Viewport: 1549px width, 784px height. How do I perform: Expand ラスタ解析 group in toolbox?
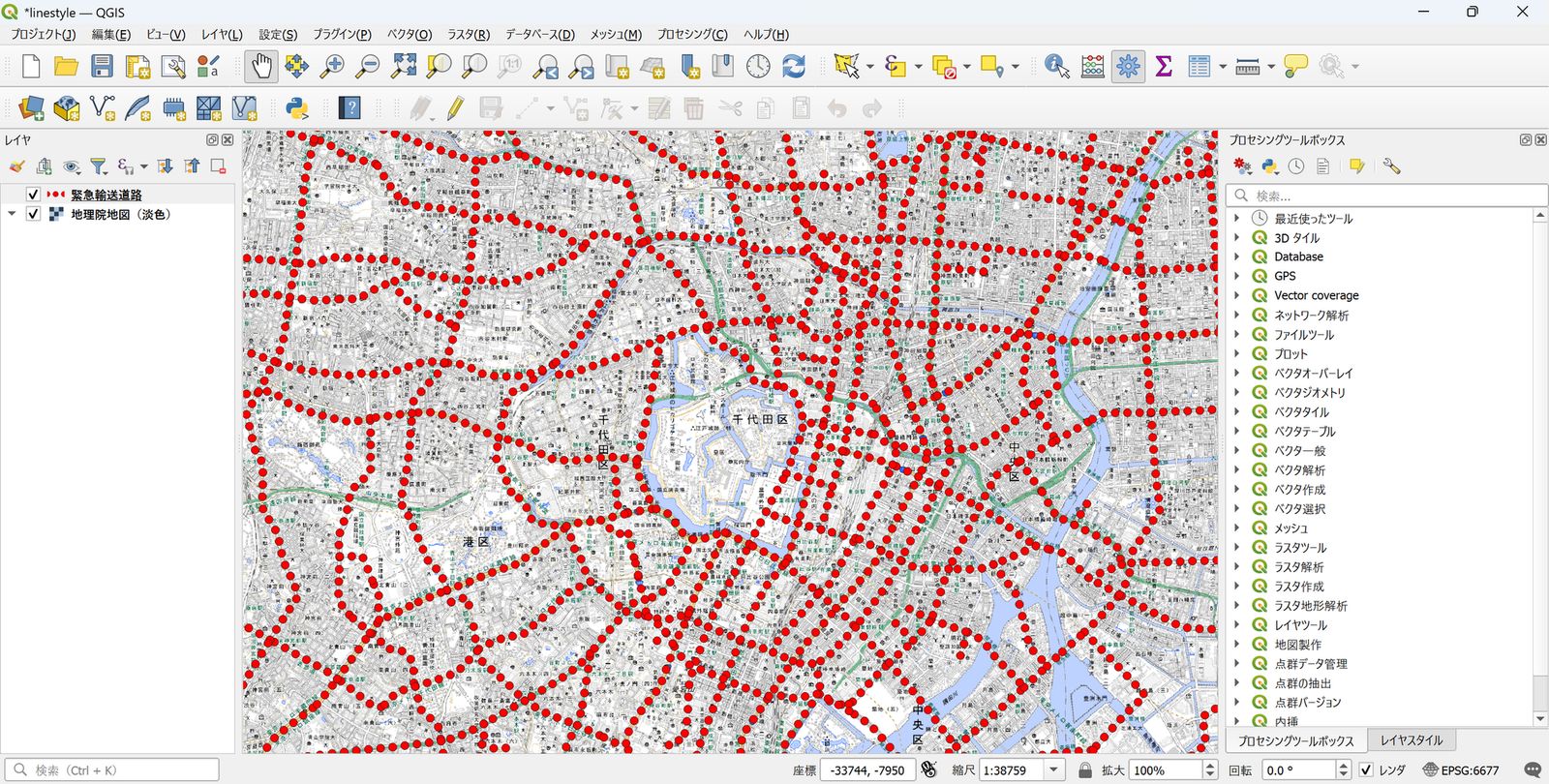[1236, 566]
